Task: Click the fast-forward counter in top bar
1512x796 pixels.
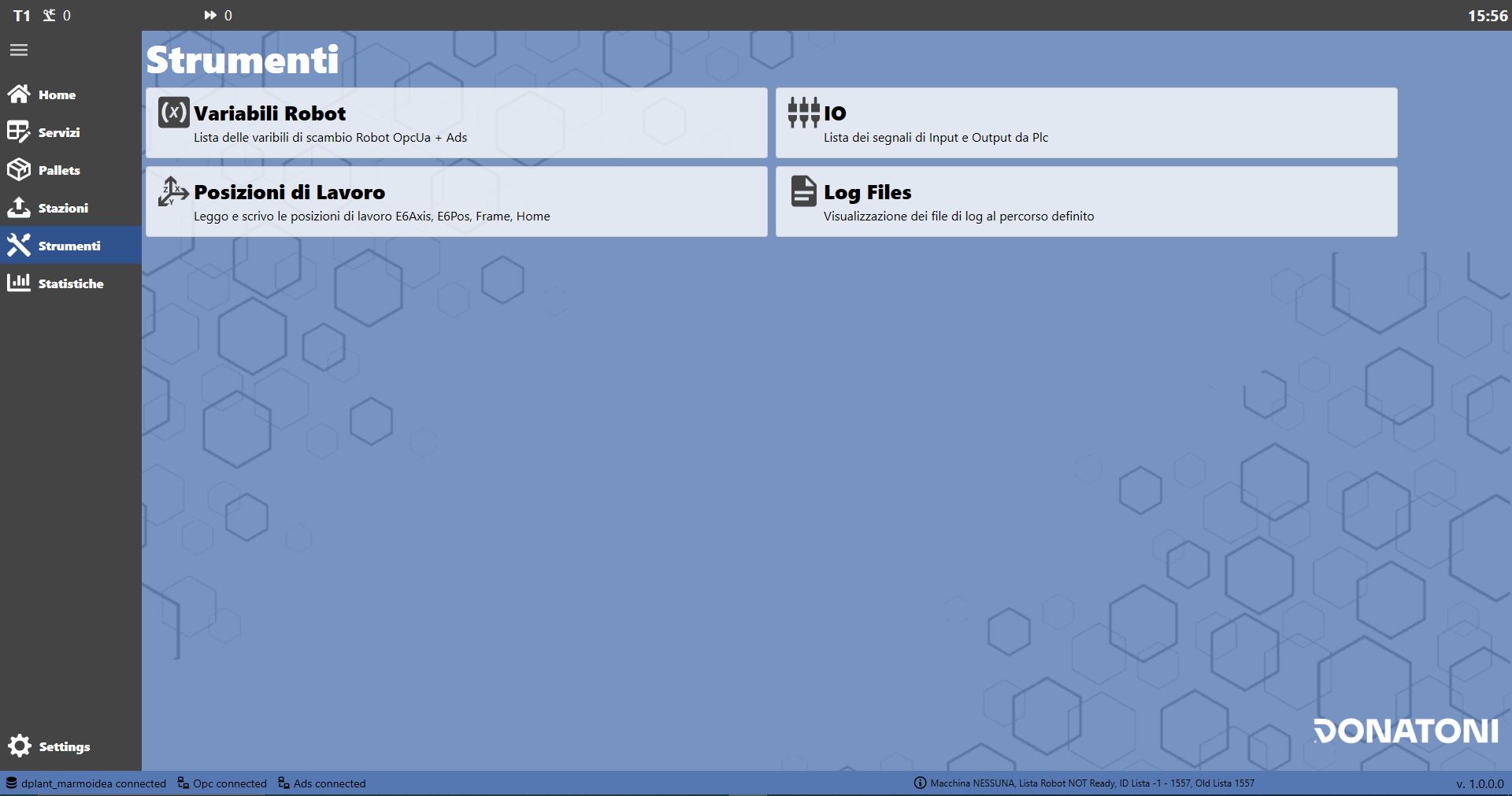Action: 218,16
